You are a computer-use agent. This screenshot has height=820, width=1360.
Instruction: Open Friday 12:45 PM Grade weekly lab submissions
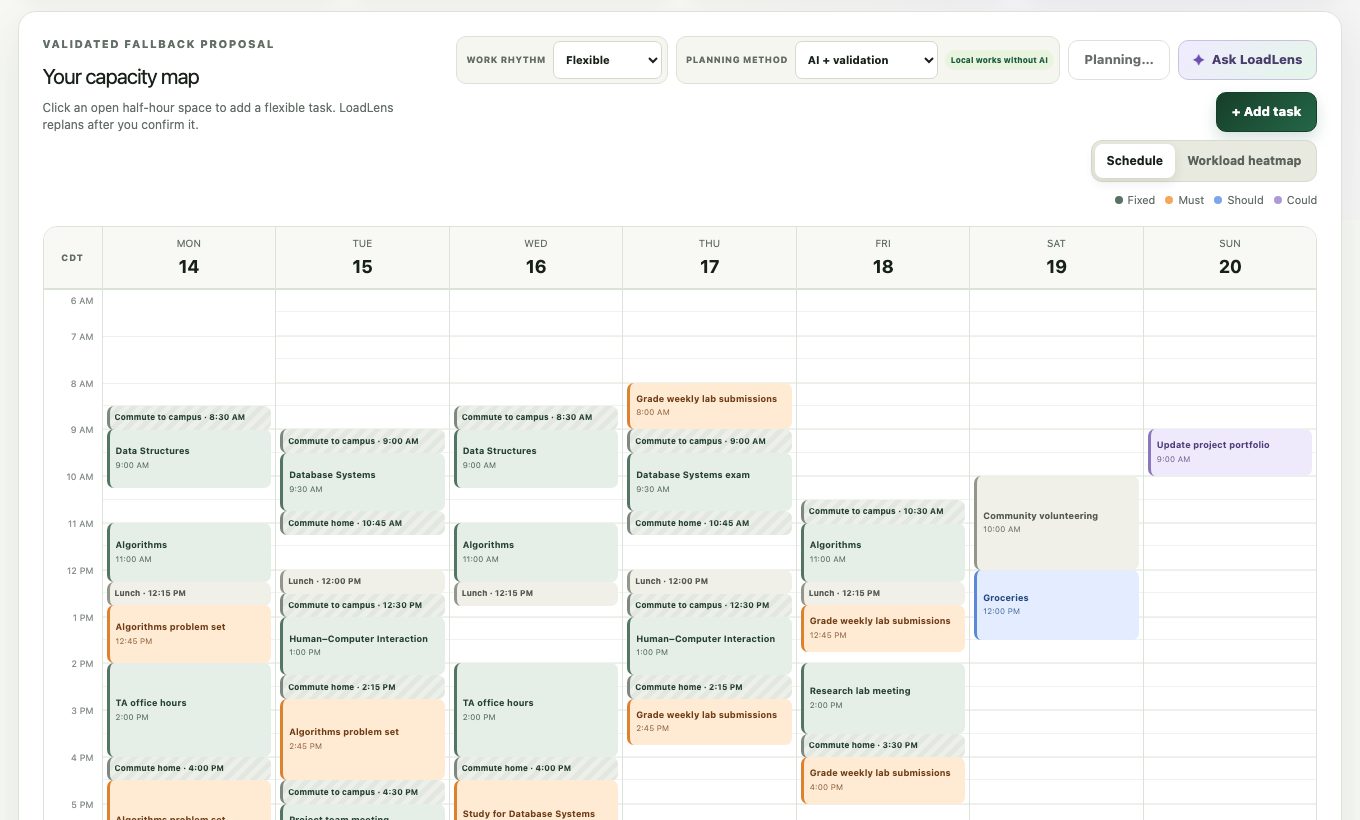coord(883,628)
